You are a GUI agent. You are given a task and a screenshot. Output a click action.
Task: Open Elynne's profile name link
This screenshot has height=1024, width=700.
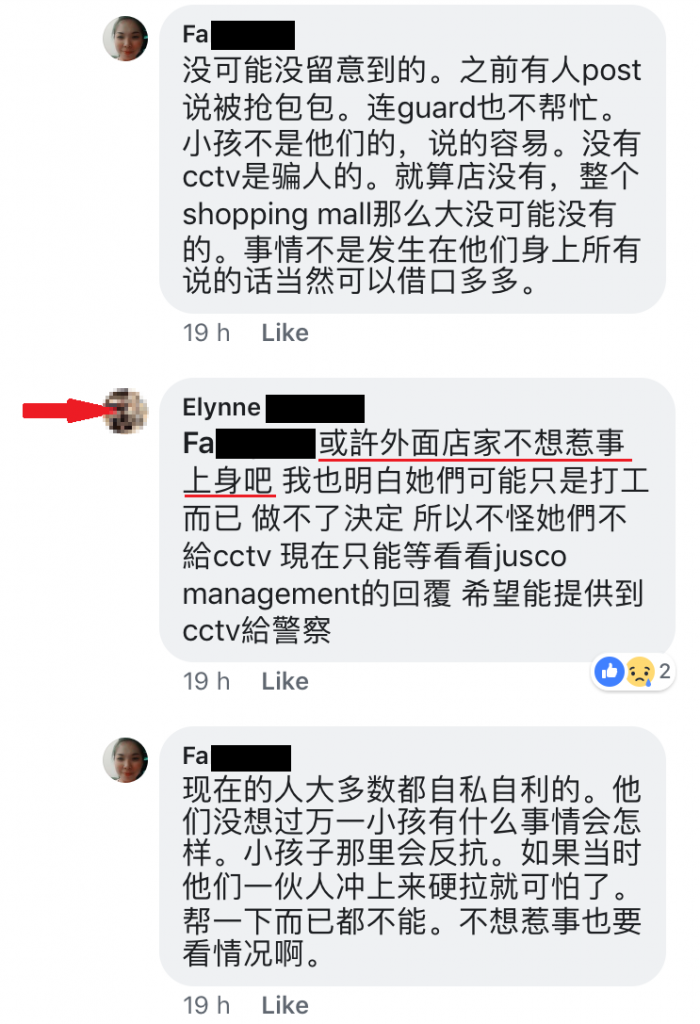[x=273, y=408]
